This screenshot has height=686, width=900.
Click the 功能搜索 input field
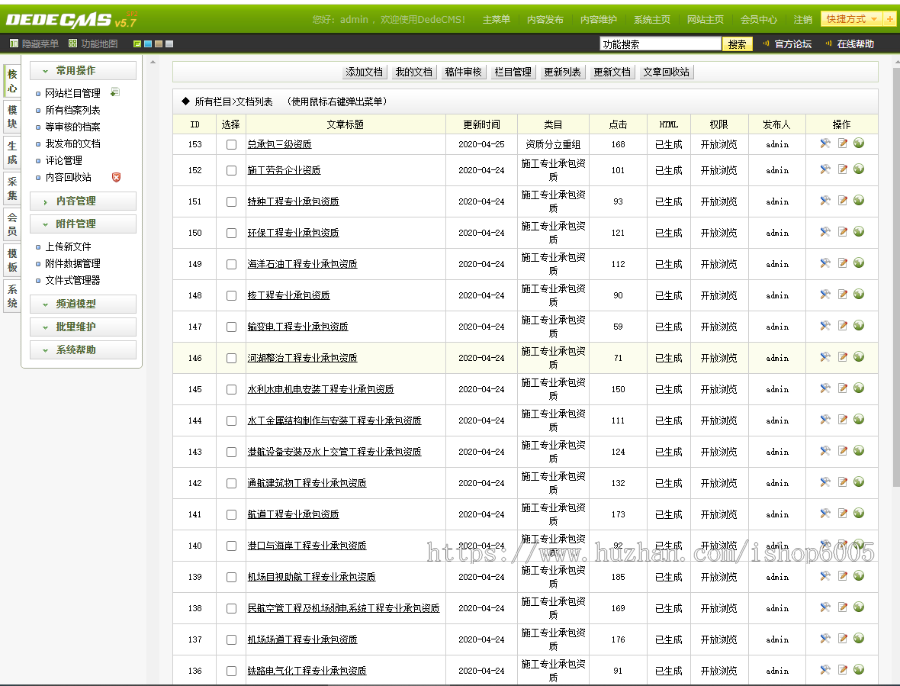point(660,44)
